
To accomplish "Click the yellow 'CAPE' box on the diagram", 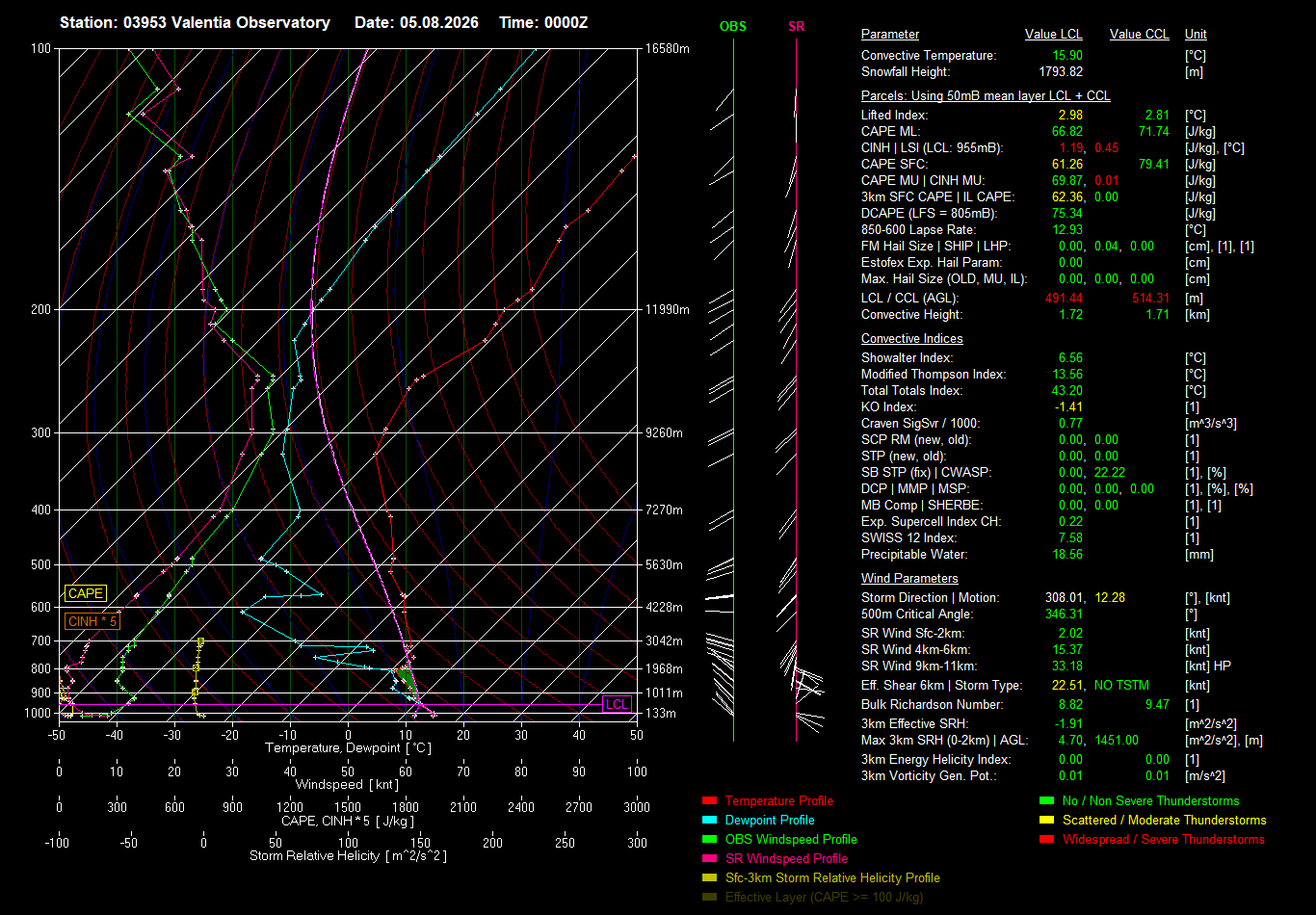I will pyautogui.click(x=86, y=593).
